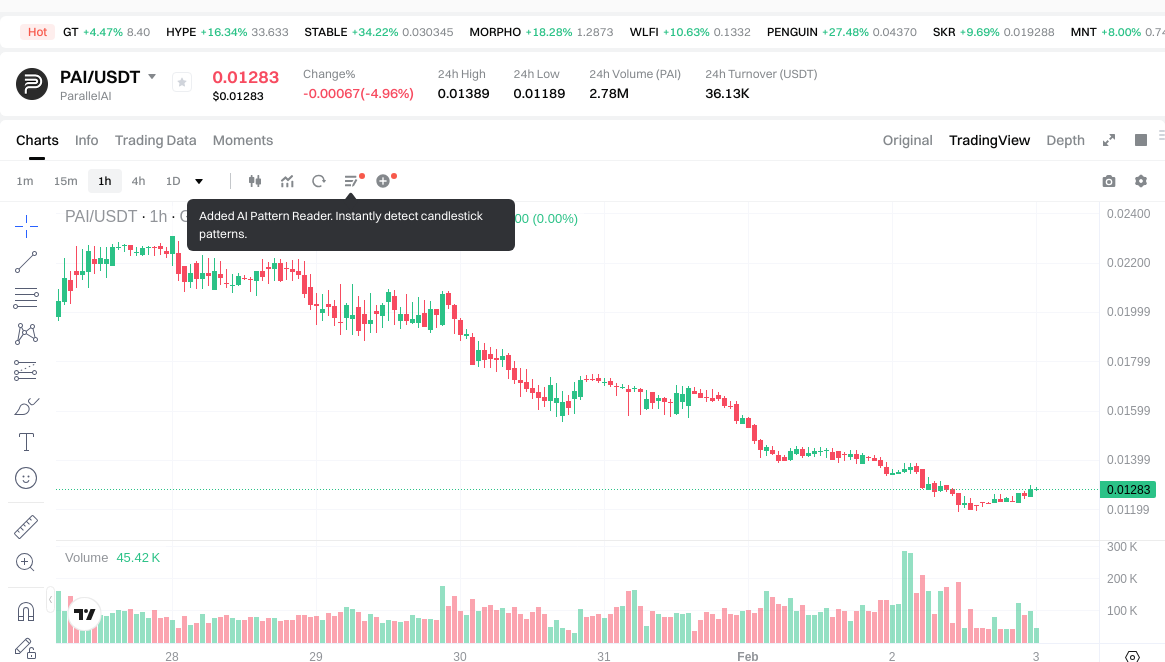Toggle lock all drawing tools
Viewport: 1165px width, 662px height.
click(26, 647)
